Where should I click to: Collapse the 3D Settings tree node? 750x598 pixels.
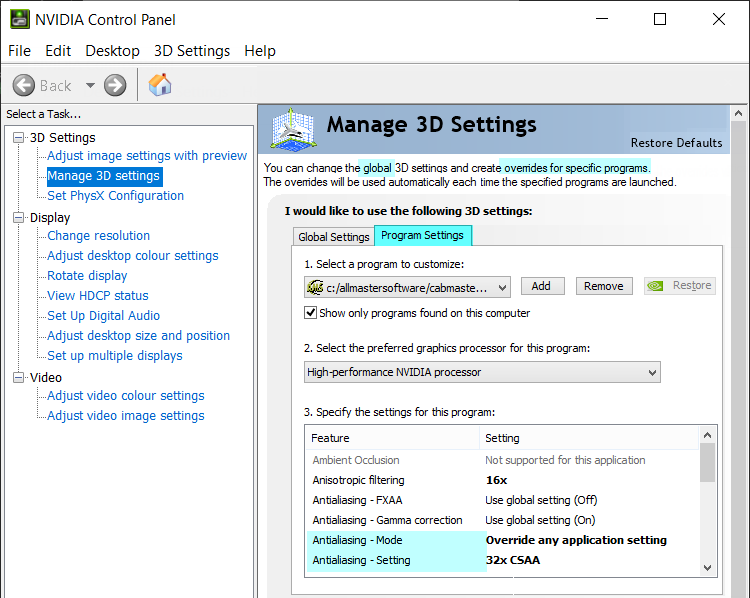19,138
